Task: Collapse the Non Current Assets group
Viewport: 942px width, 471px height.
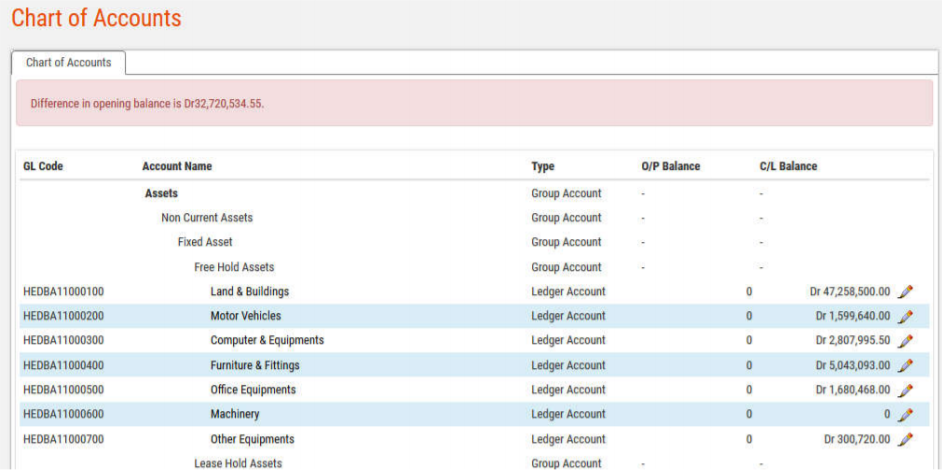Action: pyautogui.click(x=206, y=218)
